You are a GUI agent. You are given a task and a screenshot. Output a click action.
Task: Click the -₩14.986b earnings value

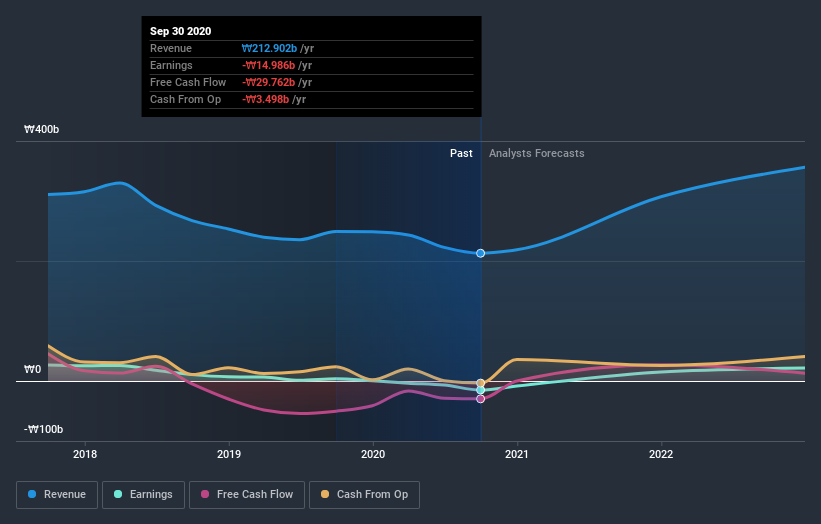[269, 65]
